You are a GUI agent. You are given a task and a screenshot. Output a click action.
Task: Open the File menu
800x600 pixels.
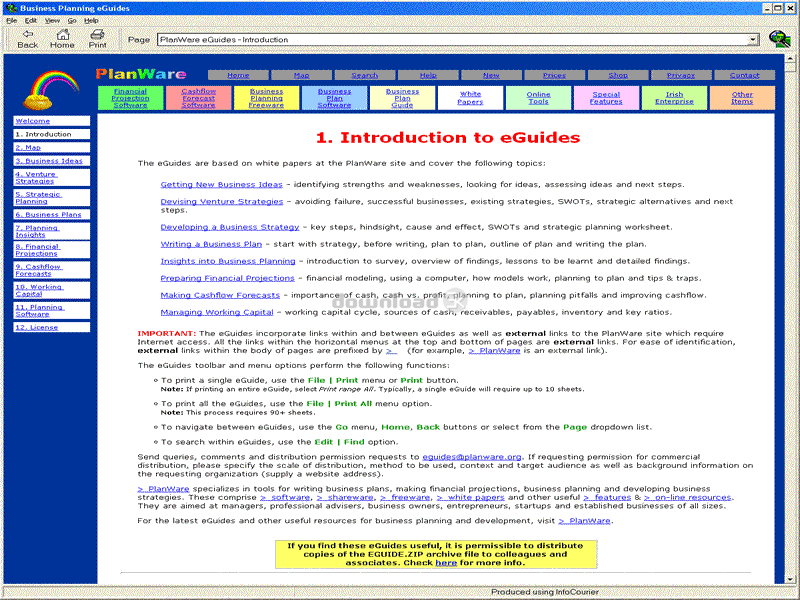pyautogui.click(x=11, y=20)
